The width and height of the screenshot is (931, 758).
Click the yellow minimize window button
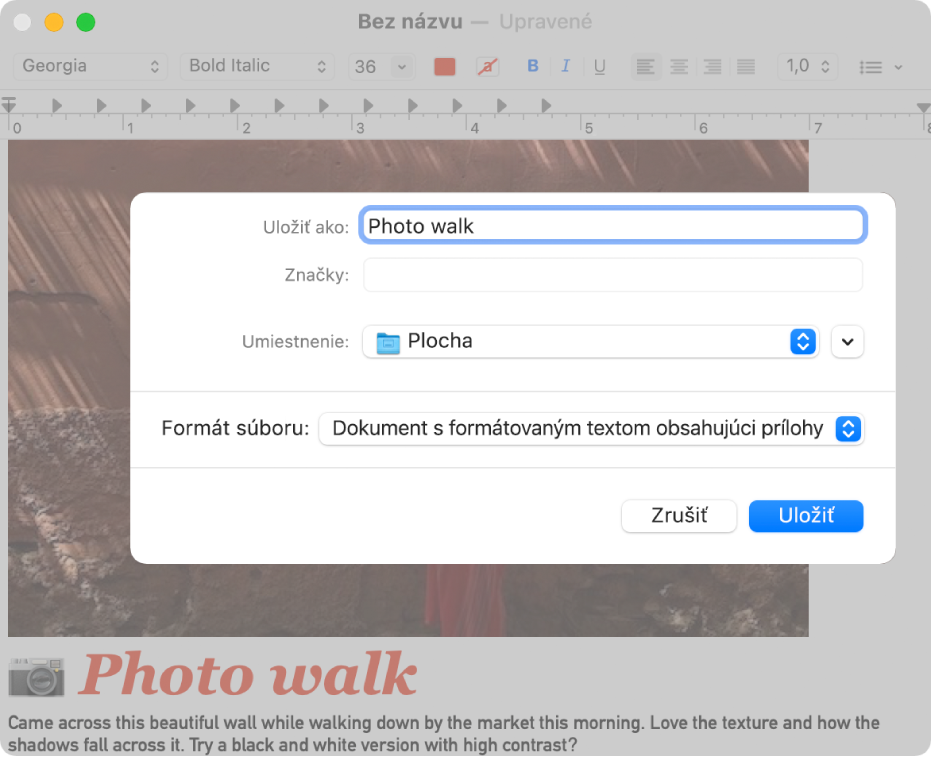pos(54,23)
